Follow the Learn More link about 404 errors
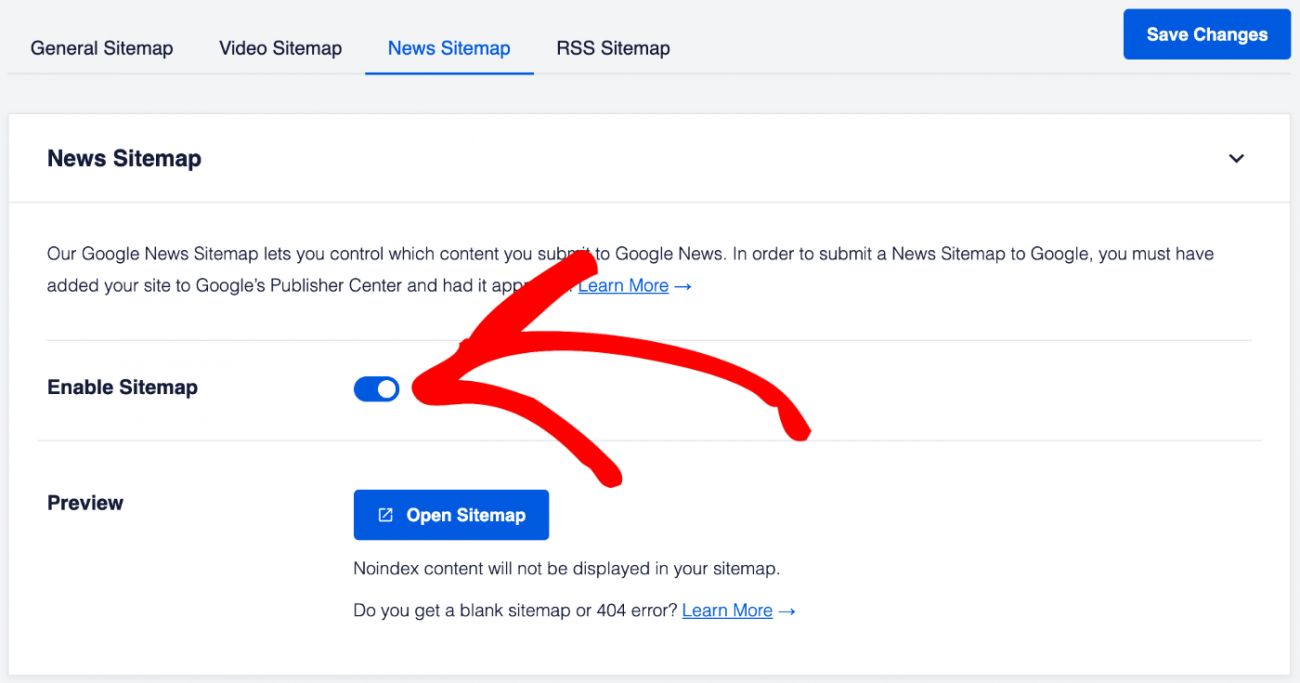The image size is (1300, 683). pyautogui.click(x=727, y=610)
